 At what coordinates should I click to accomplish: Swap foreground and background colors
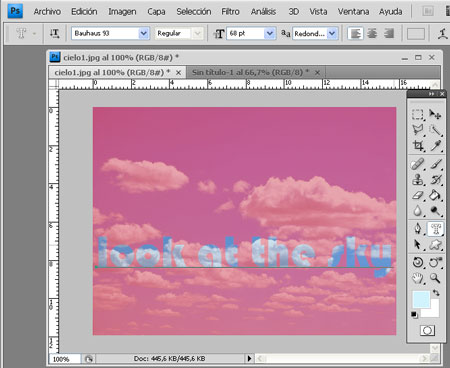point(436,293)
